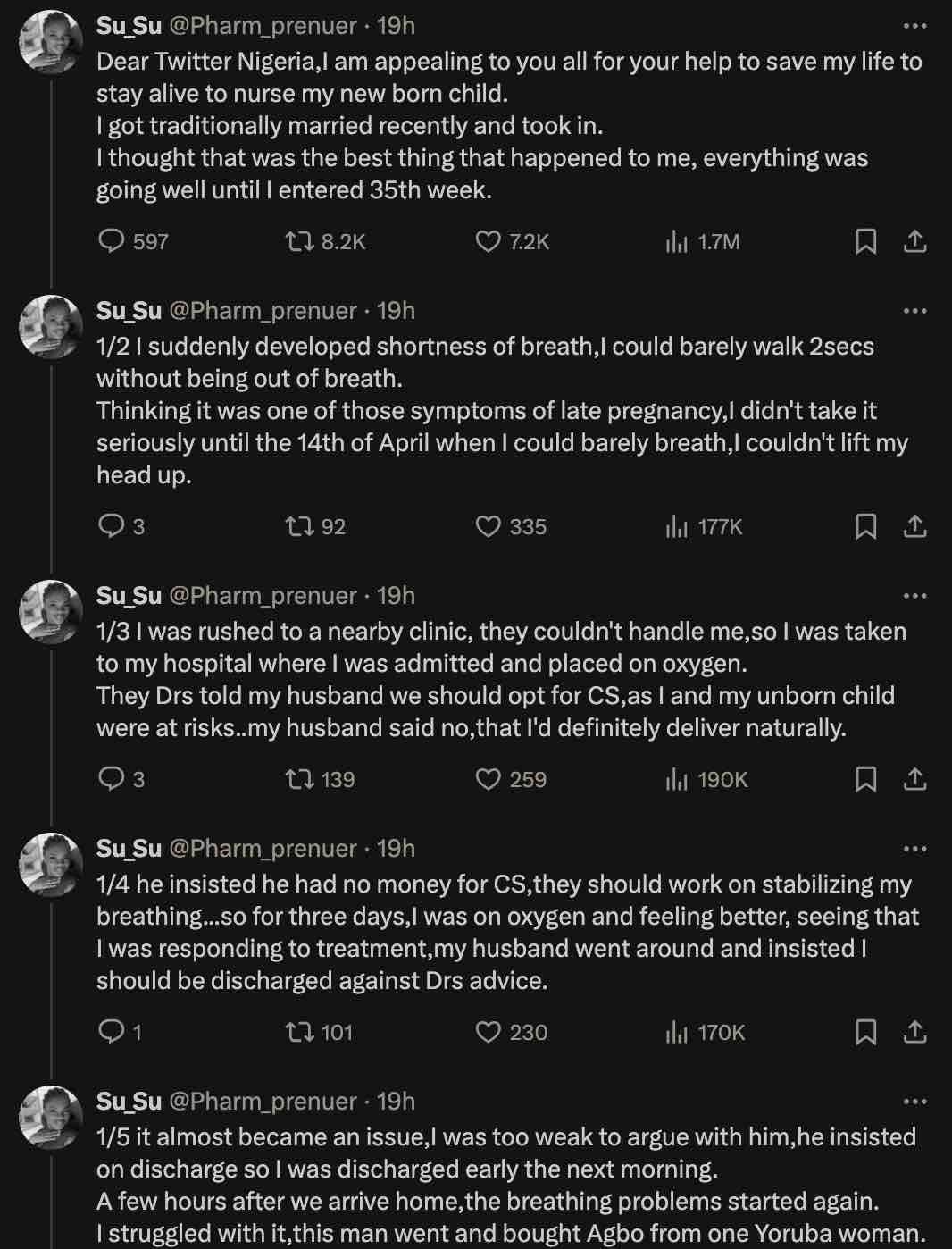Click the profile avatar on the 1/4 tweet
This screenshot has height=1249, width=952.
point(51,865)
